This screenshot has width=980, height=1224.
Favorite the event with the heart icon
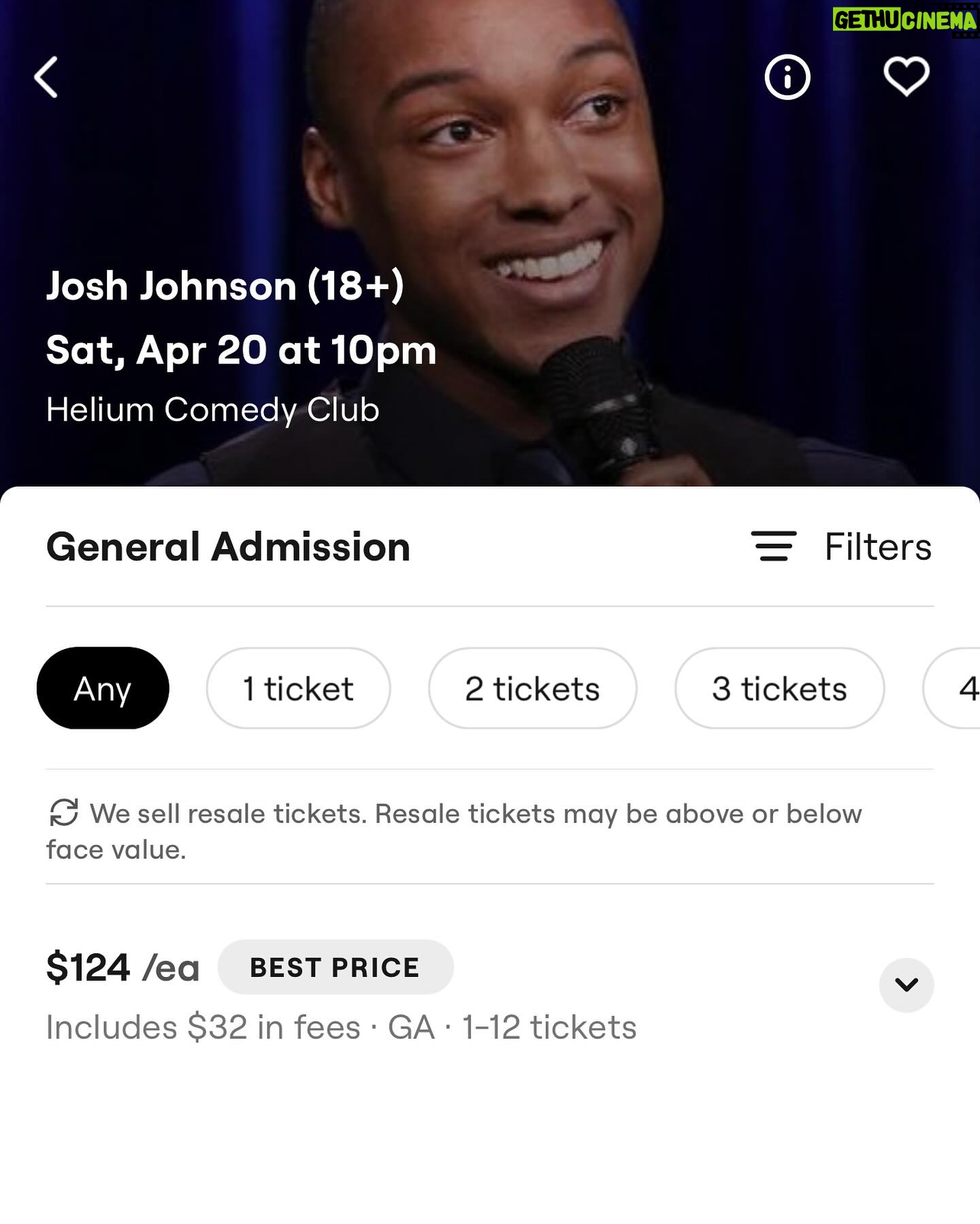tap(906, 77)
